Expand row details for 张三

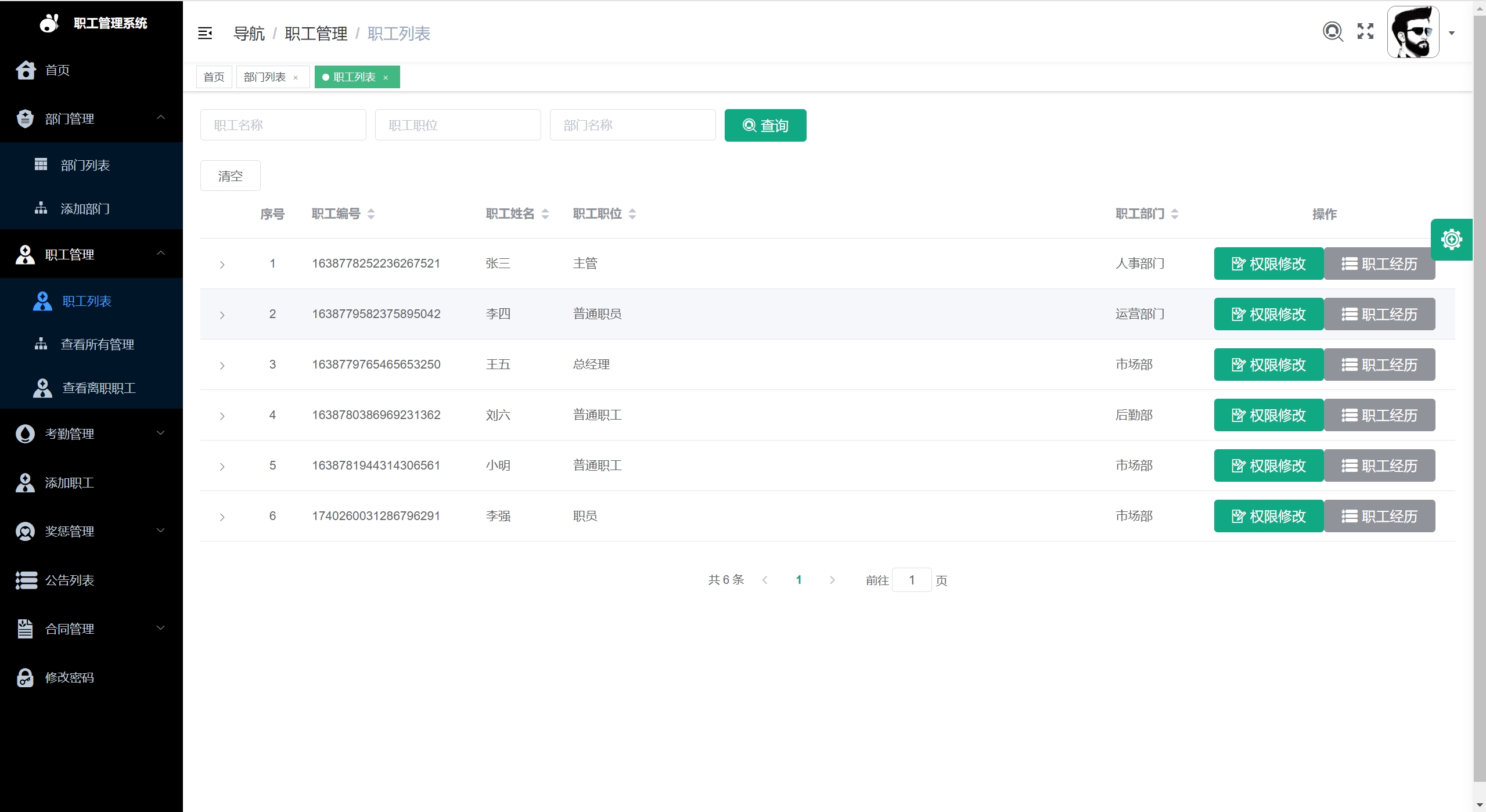222,265
